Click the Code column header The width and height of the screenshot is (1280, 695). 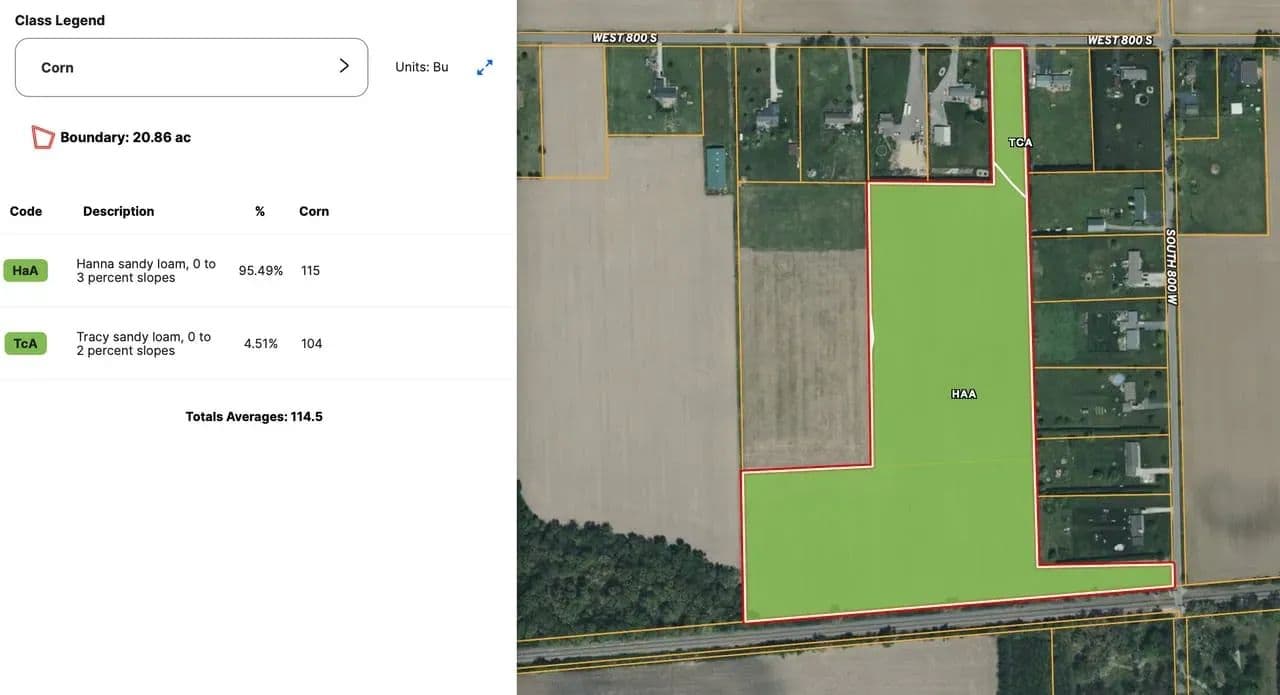[26, 211]
